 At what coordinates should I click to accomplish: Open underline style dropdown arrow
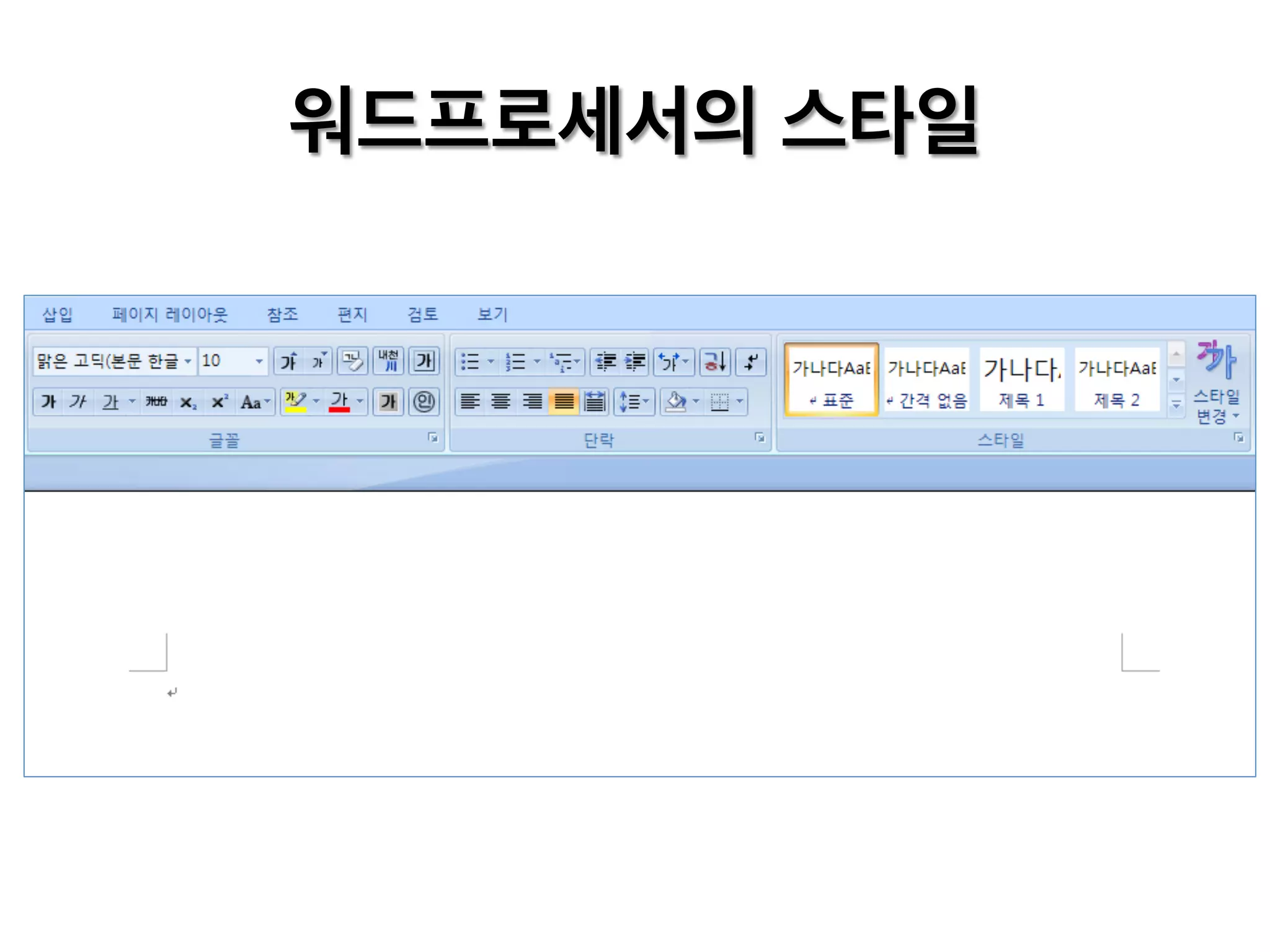(132, 402)
